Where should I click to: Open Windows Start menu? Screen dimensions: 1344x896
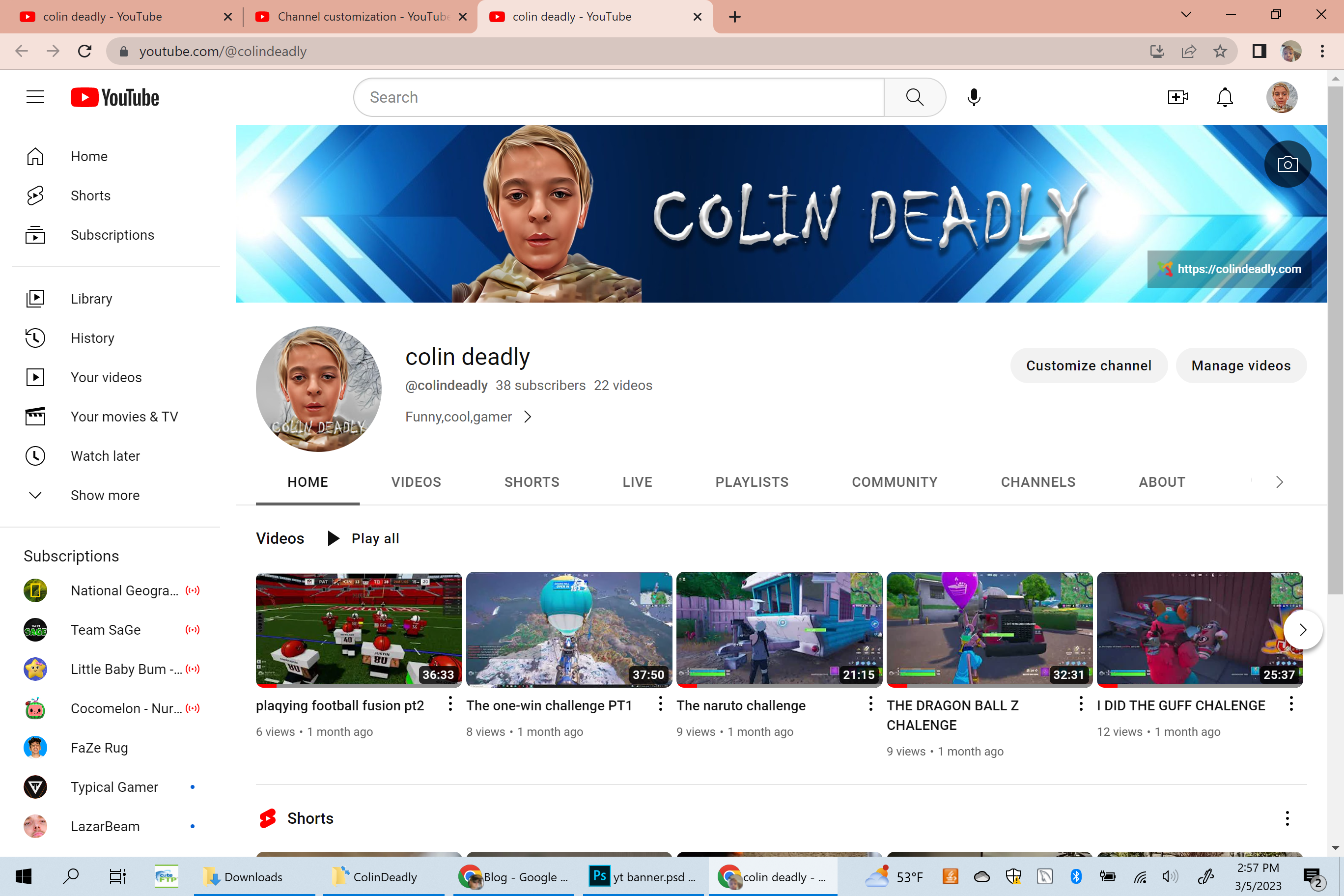[23, 876]
